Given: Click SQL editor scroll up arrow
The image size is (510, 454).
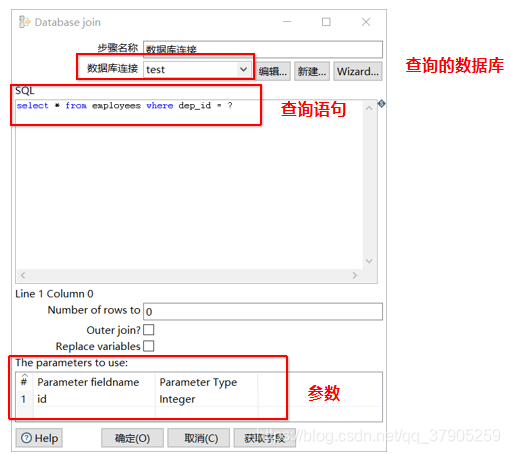Looking at the screenshot, I should pos(369,108).
